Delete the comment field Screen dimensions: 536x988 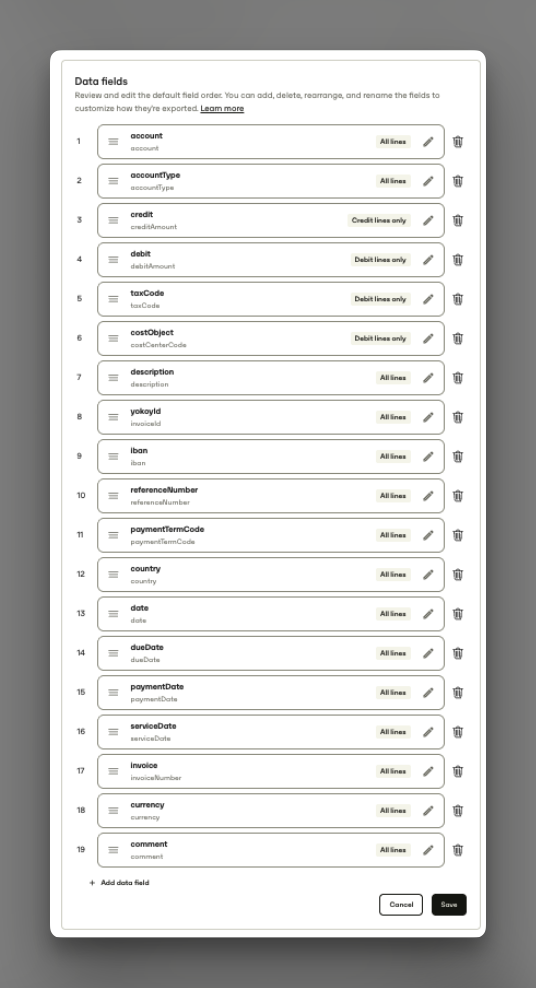pyautogui.click(x=458, y=850)
